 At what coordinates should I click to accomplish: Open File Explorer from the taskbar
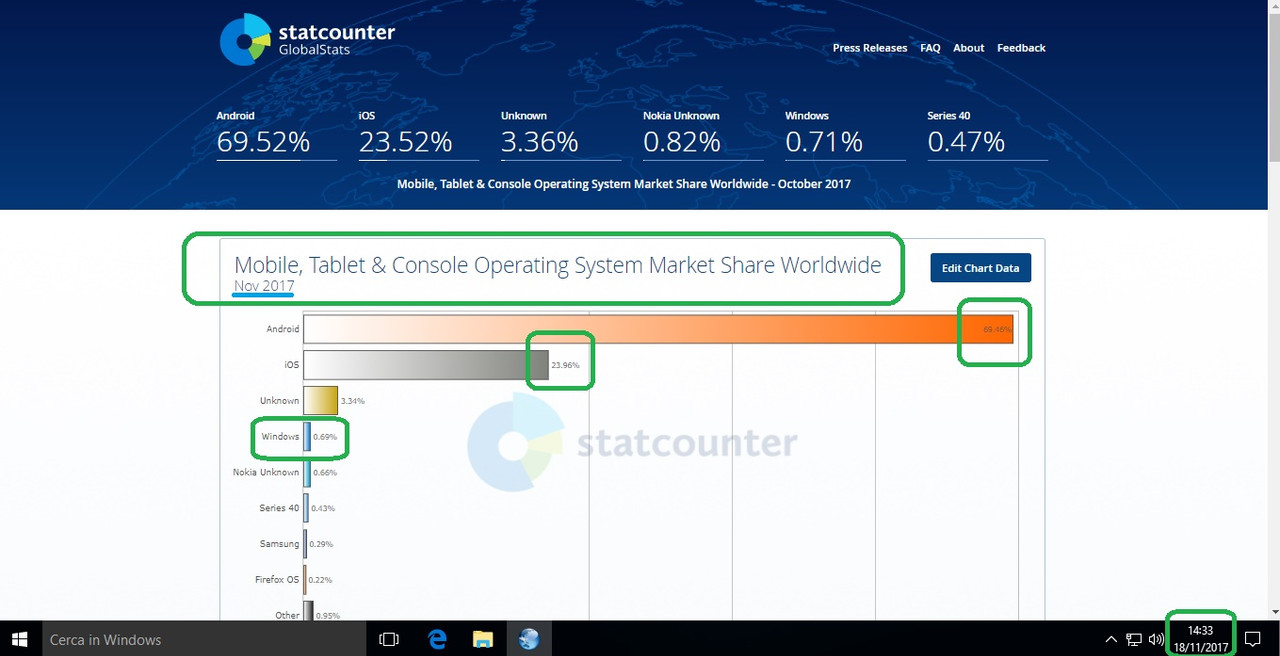[483, 639]
